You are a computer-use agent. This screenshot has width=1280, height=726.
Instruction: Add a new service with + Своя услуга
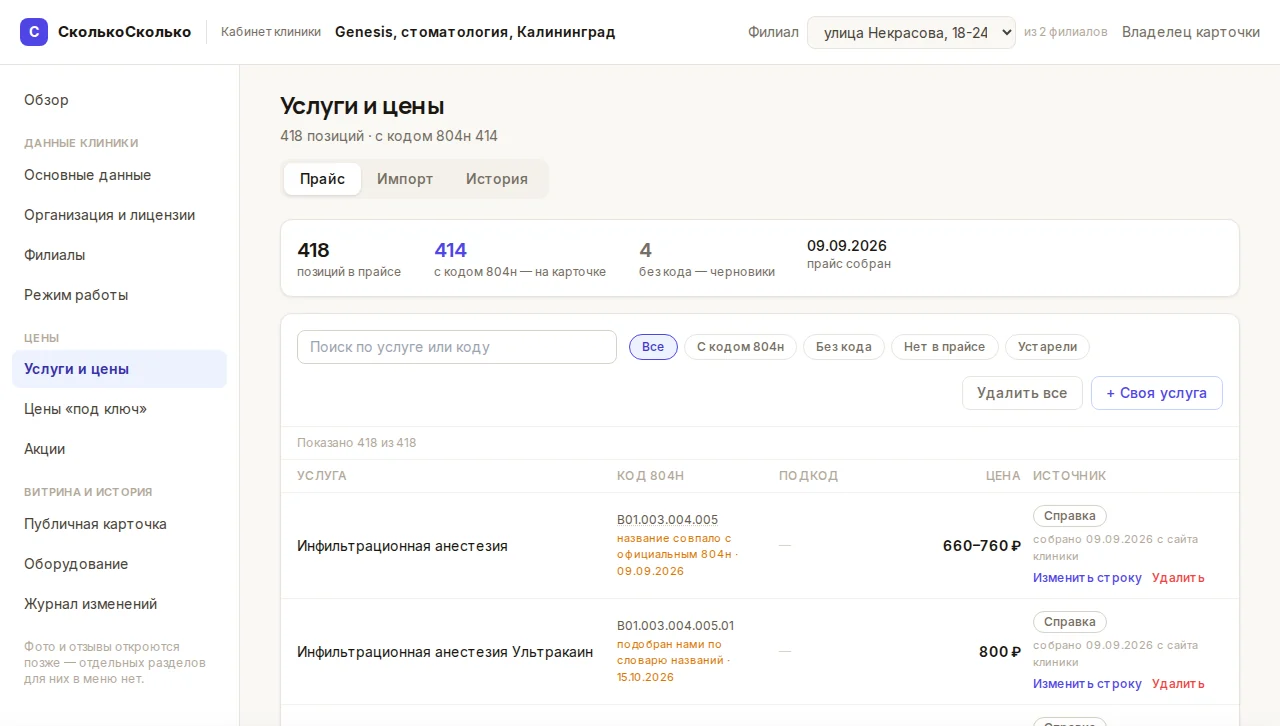1156,393
